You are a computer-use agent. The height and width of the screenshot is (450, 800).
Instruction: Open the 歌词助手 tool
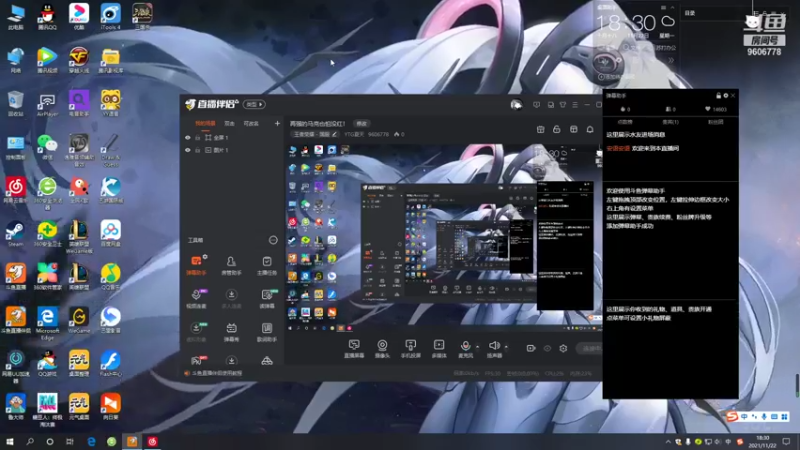(267, 332)
